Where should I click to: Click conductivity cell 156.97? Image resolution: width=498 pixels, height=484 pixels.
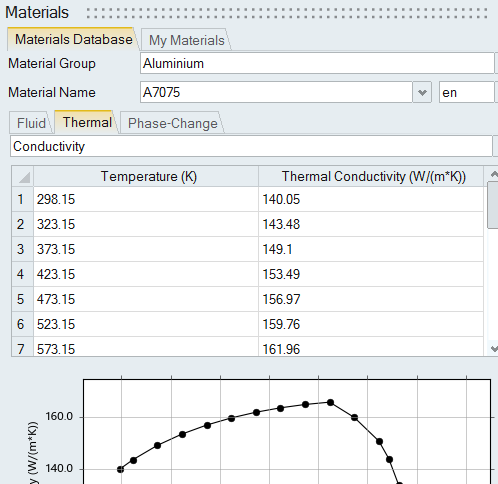371,299
